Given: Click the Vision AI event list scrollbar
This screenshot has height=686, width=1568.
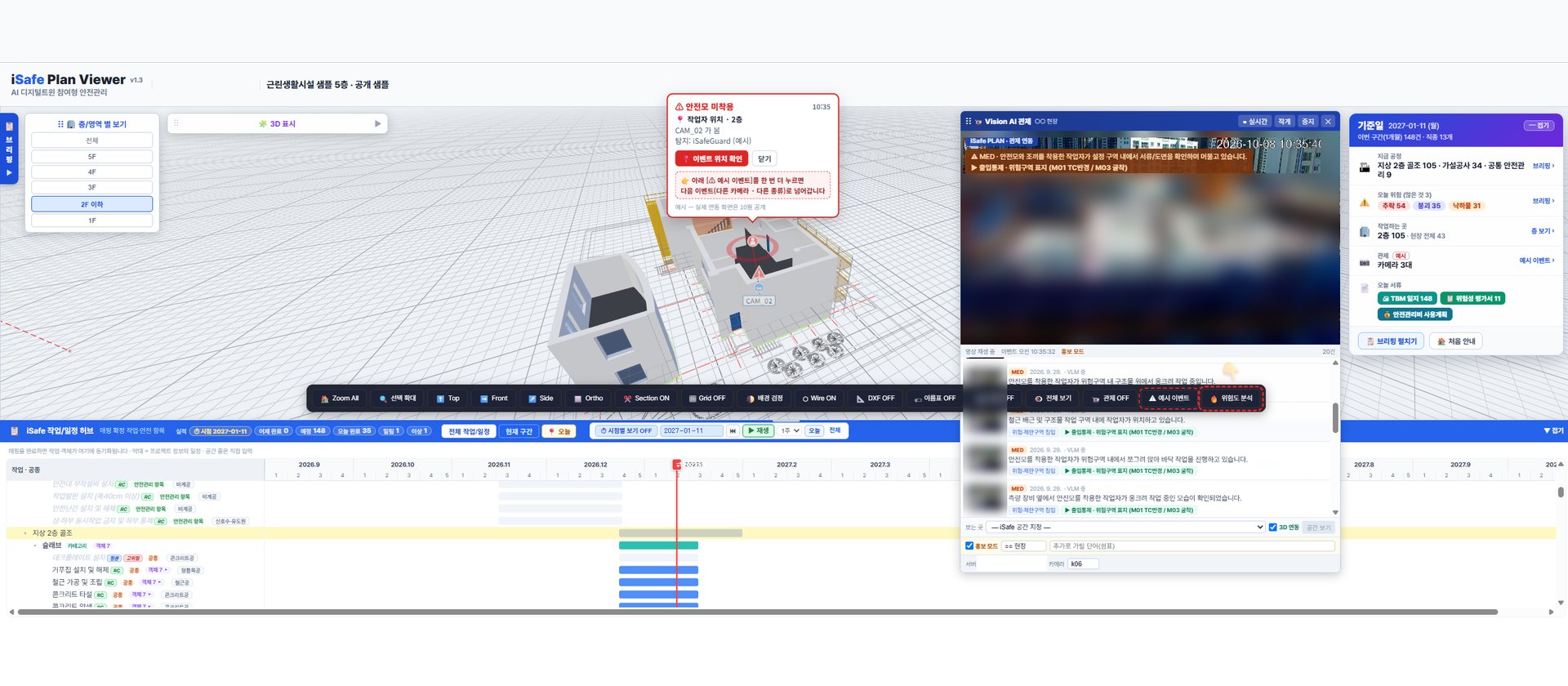Looking at the screenshot, I should pyautogui.click(x=1335, y=418).
